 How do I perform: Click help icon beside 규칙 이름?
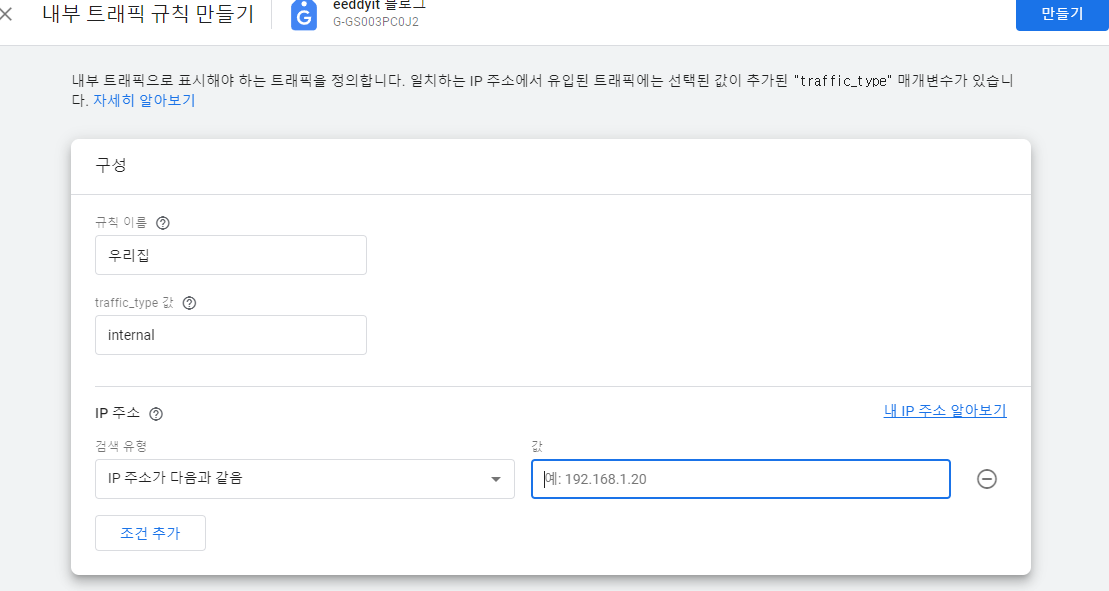pos(163,223)
